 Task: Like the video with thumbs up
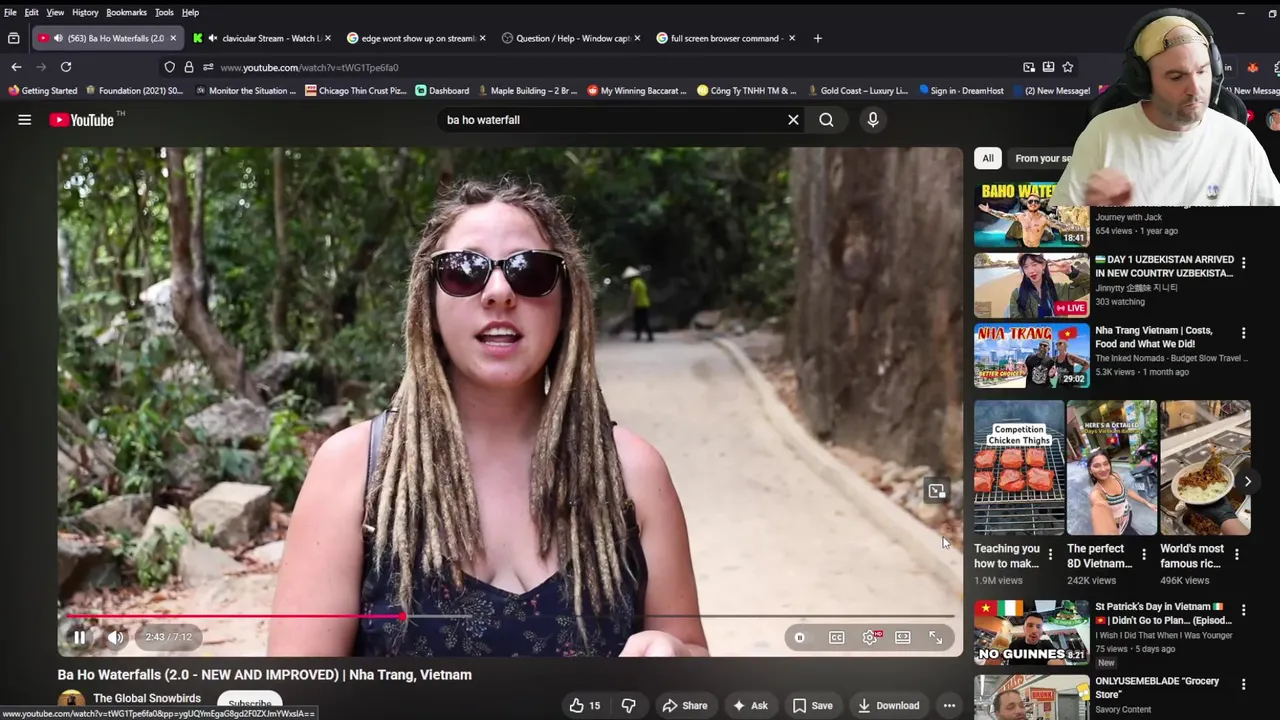585,705
